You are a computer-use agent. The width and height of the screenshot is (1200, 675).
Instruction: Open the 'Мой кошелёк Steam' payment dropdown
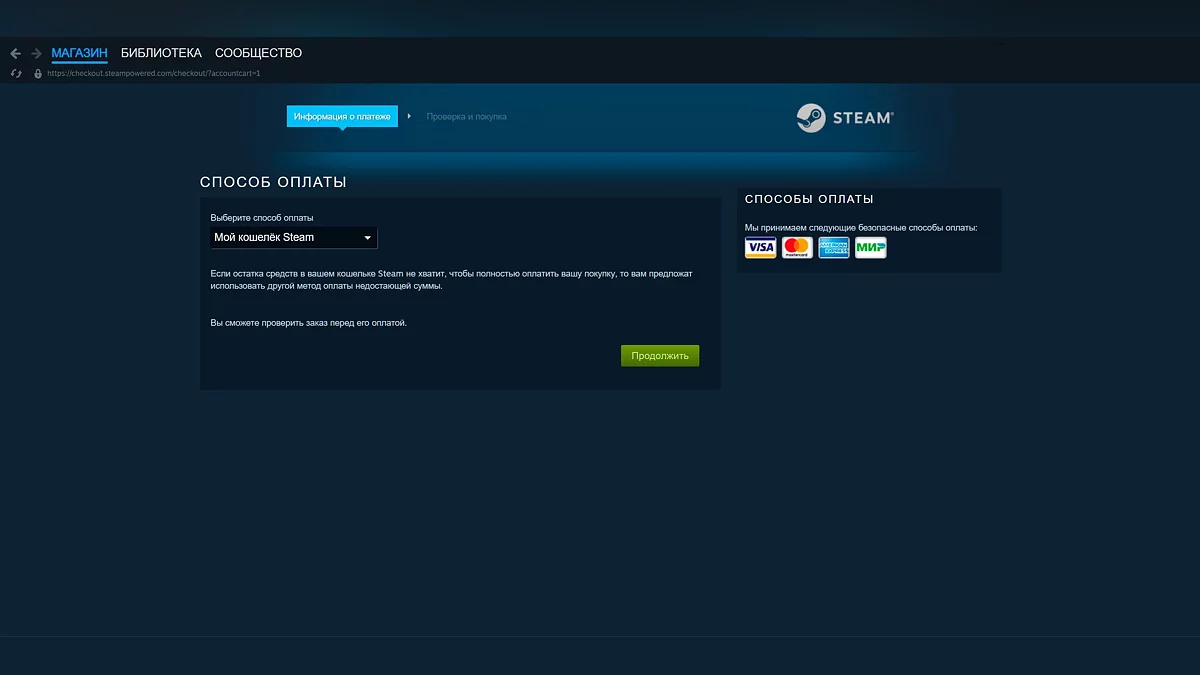[x=294, y=237]
